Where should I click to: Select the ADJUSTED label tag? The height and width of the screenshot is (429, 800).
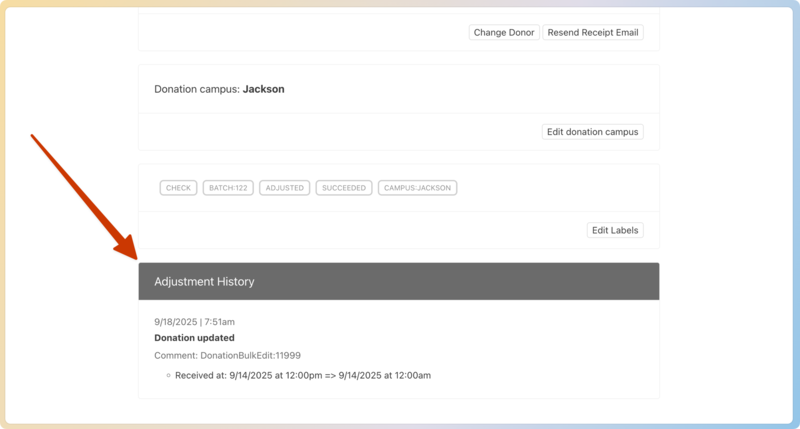[284, 188]
